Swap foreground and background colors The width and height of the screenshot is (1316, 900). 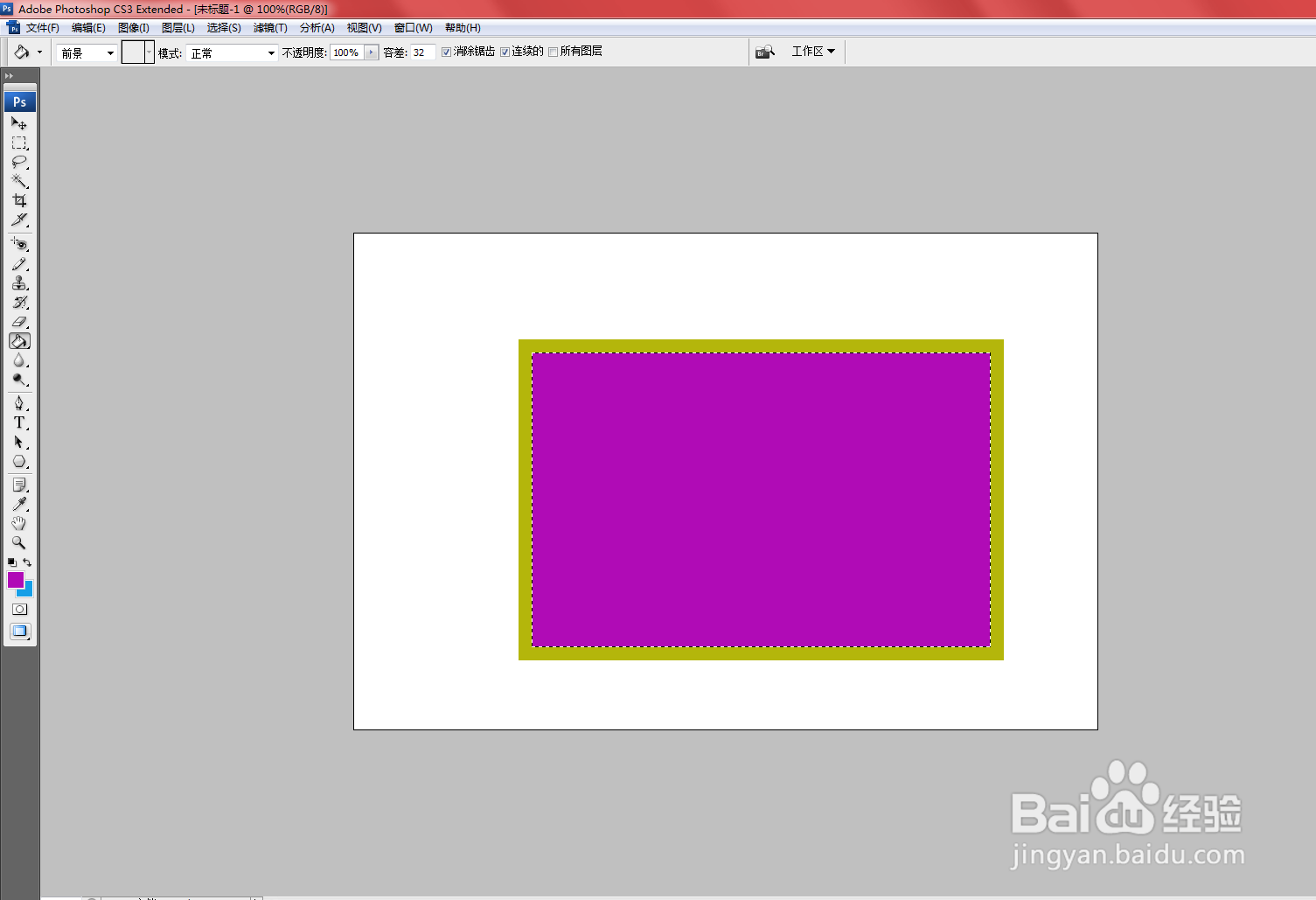point(27,562)
